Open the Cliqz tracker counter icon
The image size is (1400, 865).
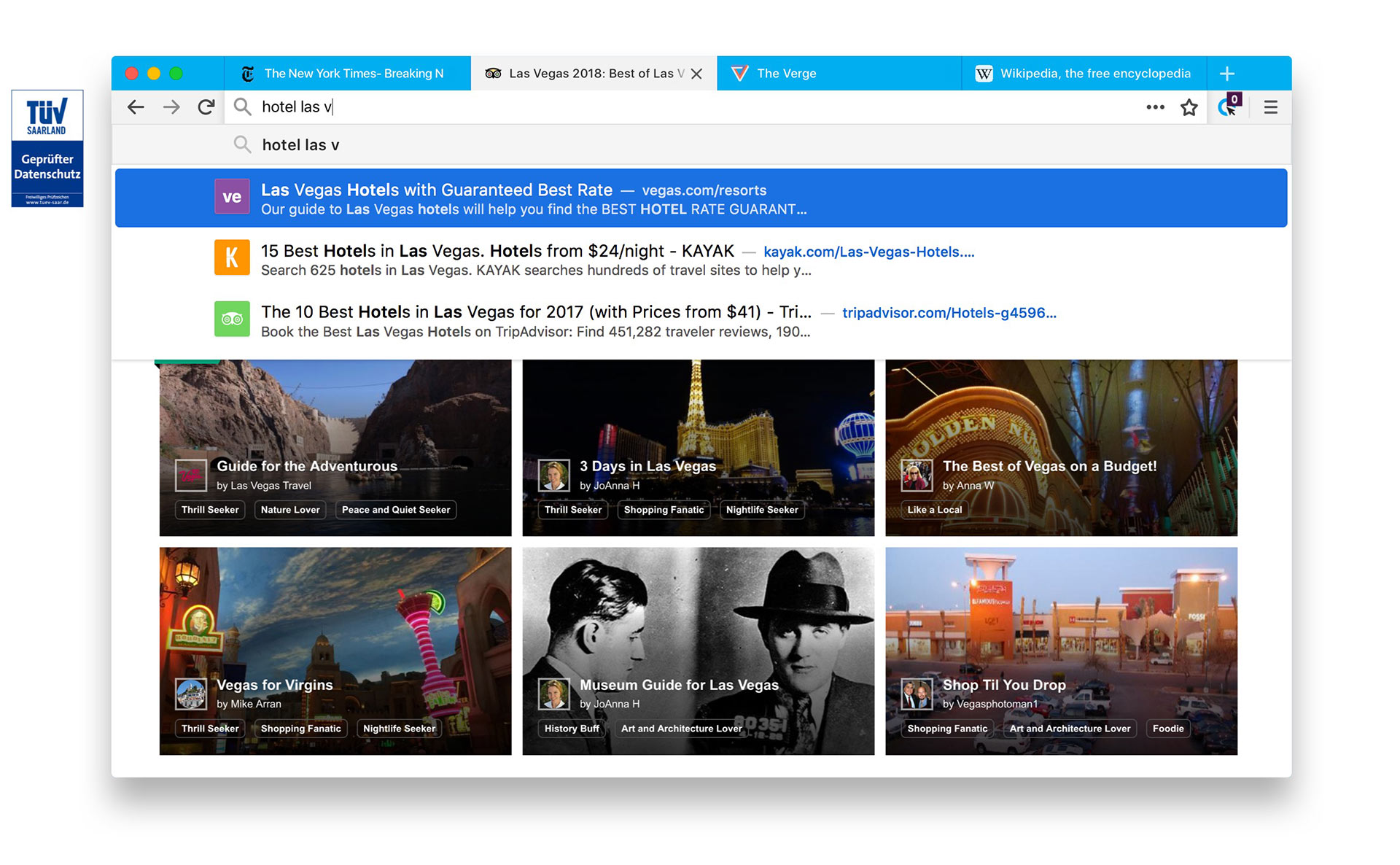pos(1229,105)
